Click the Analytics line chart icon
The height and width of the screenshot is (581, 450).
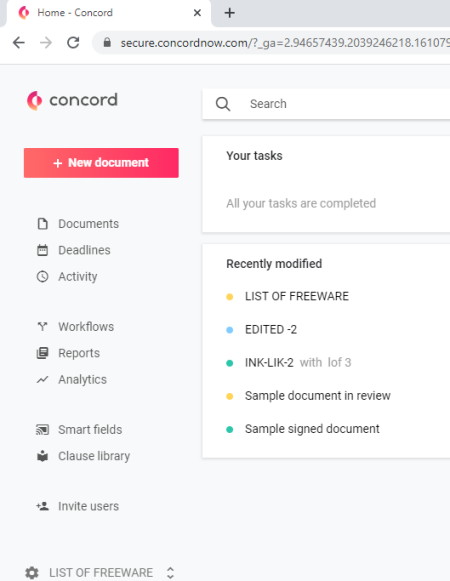click(43, 379)
